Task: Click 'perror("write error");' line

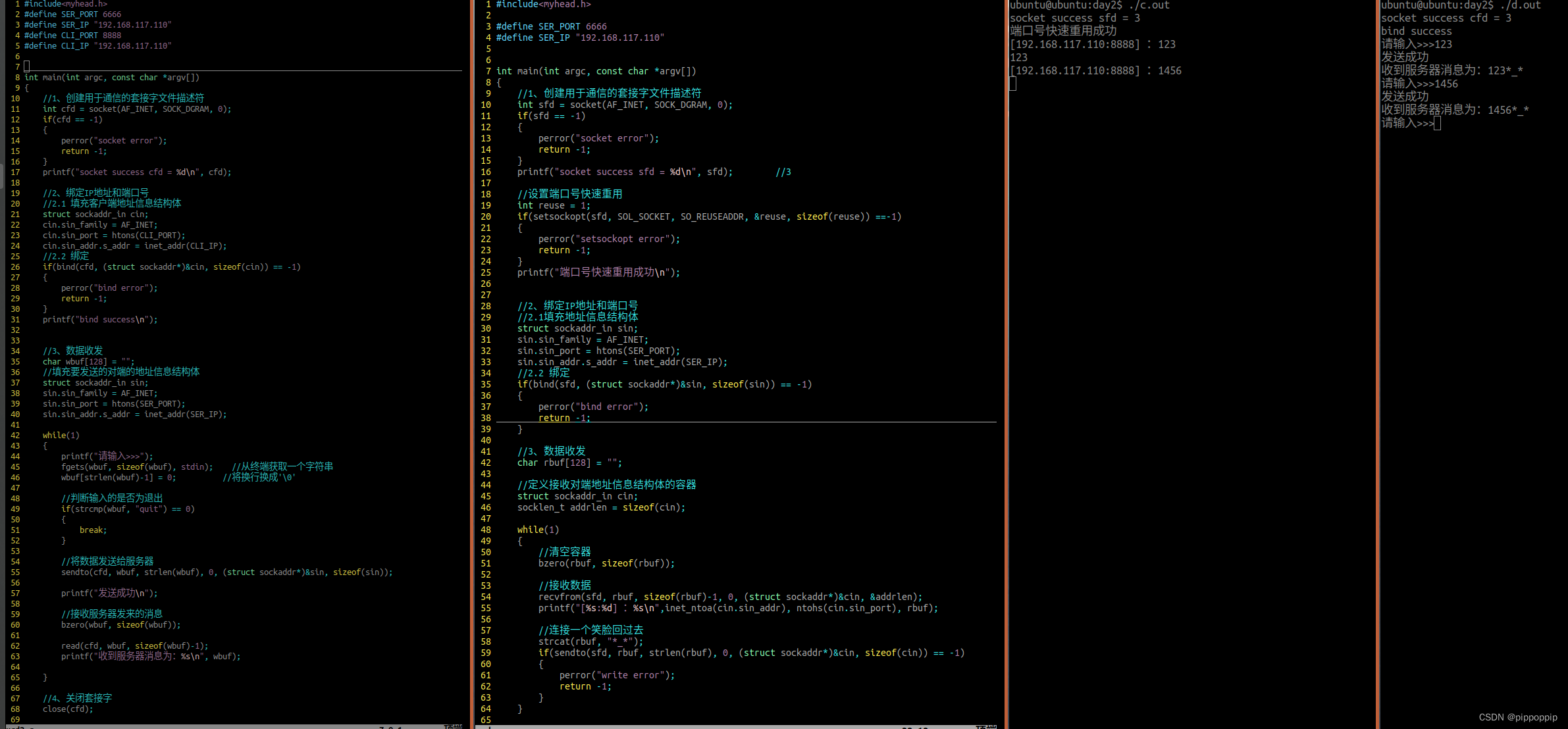Action: click(x=617, y=676)
